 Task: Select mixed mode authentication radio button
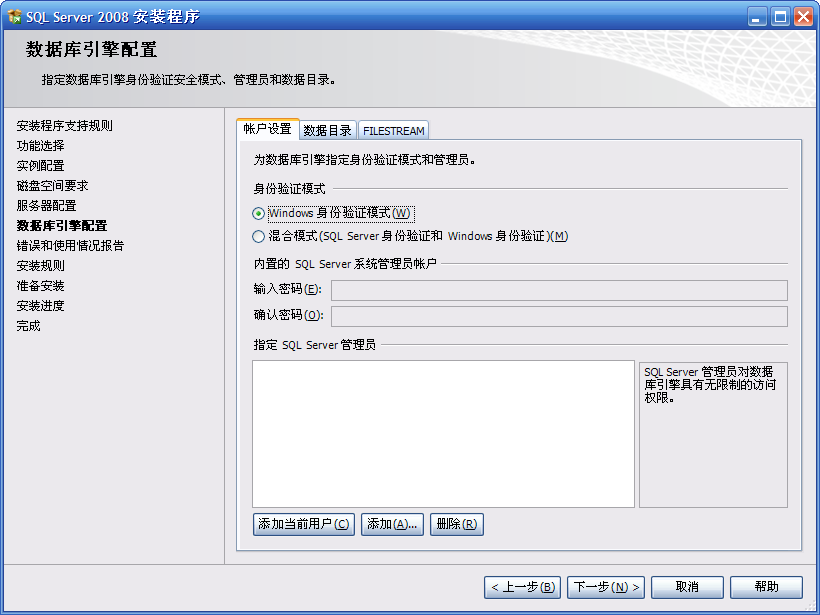pyautogui.click(x=259, y=237)
